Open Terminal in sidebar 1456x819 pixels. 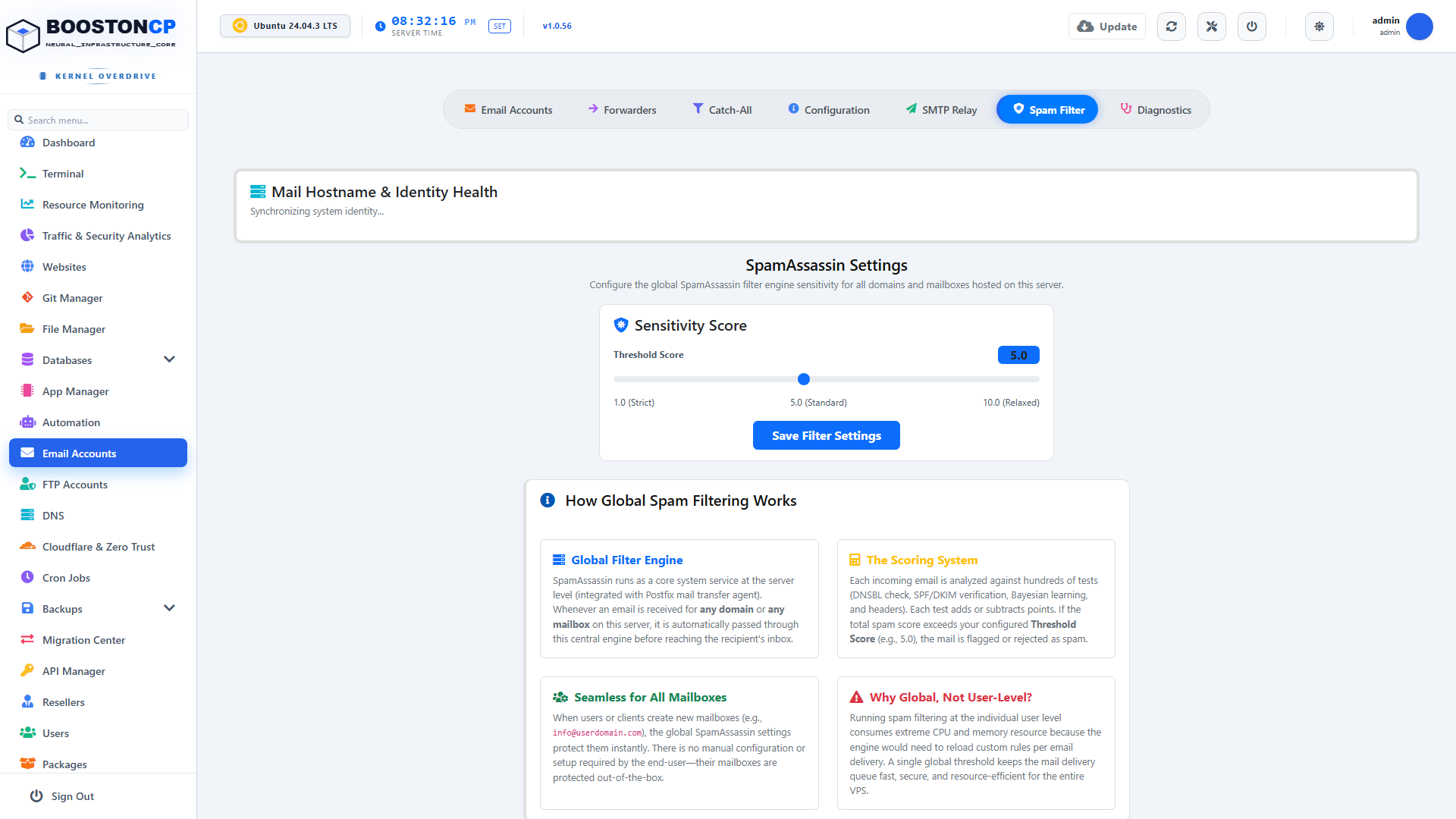coord(98,174)
